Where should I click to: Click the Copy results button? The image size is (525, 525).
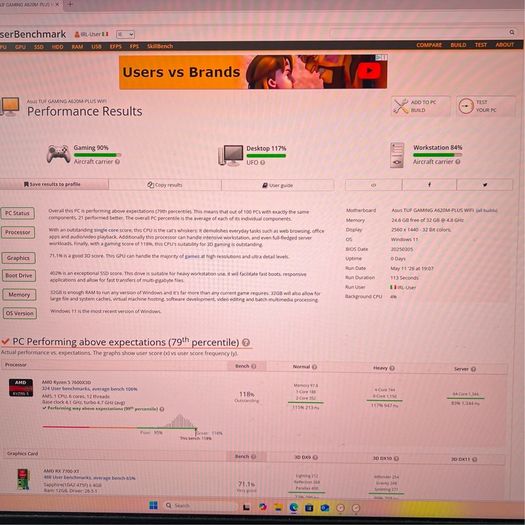point(165,185)
